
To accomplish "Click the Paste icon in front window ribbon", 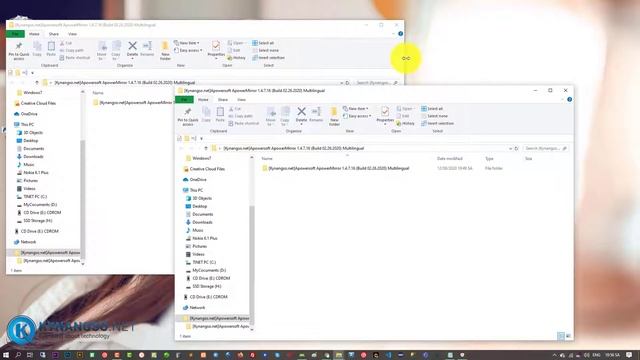I will [220, 115].
